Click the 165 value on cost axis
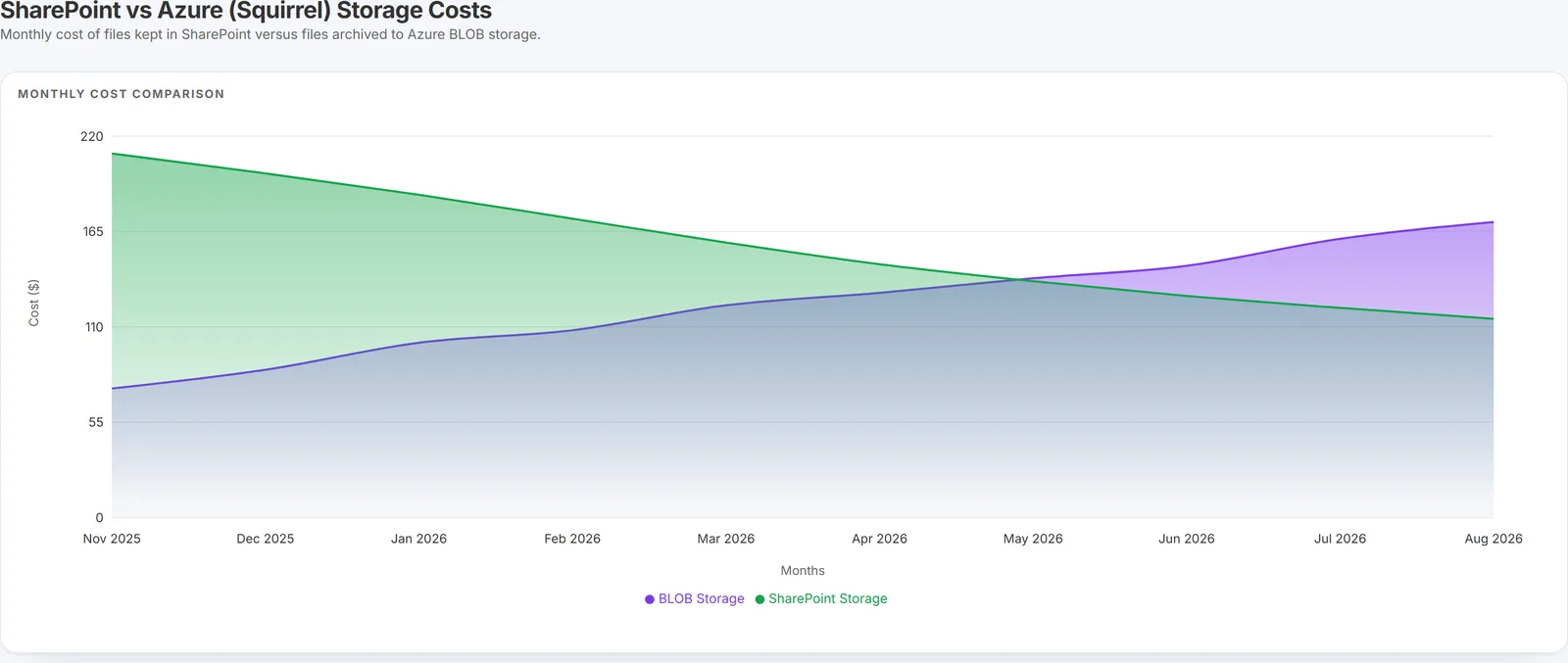This screenshot has width=1568, height=663. point(93,232)
